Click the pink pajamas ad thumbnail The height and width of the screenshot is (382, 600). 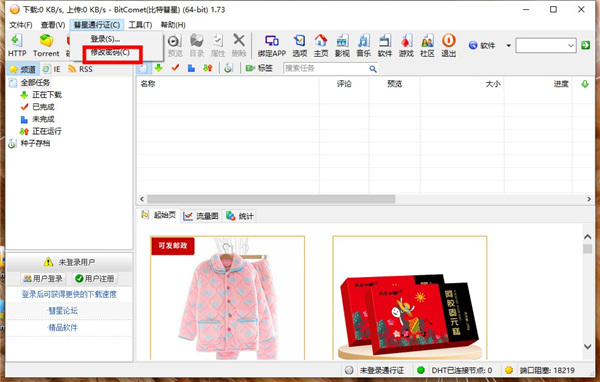[x=228, y=298]
